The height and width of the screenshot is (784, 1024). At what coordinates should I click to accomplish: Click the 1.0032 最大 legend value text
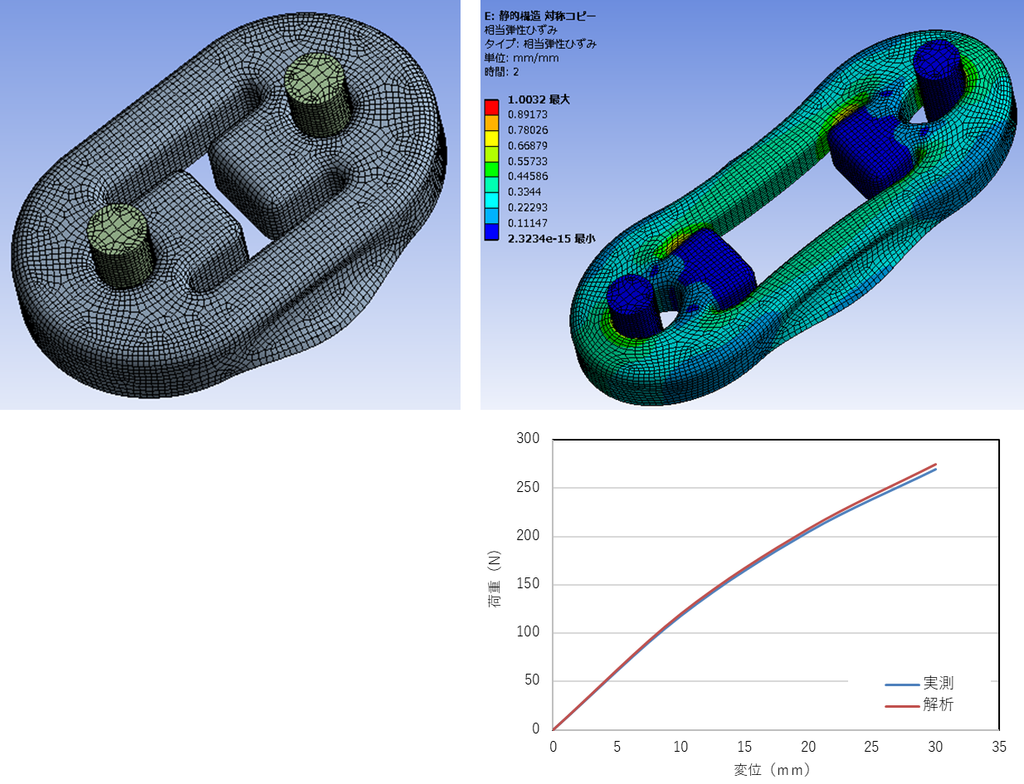pos(539,99)
